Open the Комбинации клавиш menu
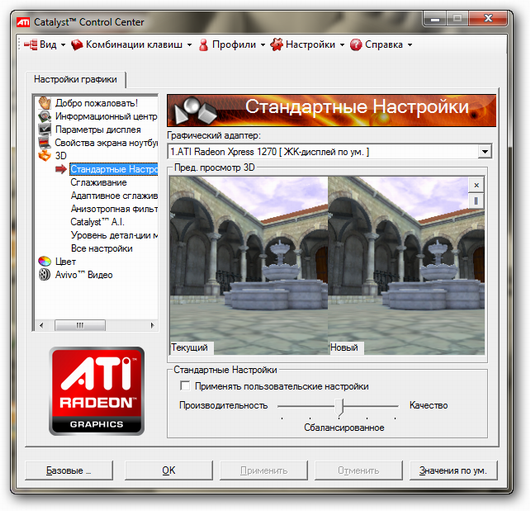This screenshot has height=511, width=530. (x=134, y=45)
